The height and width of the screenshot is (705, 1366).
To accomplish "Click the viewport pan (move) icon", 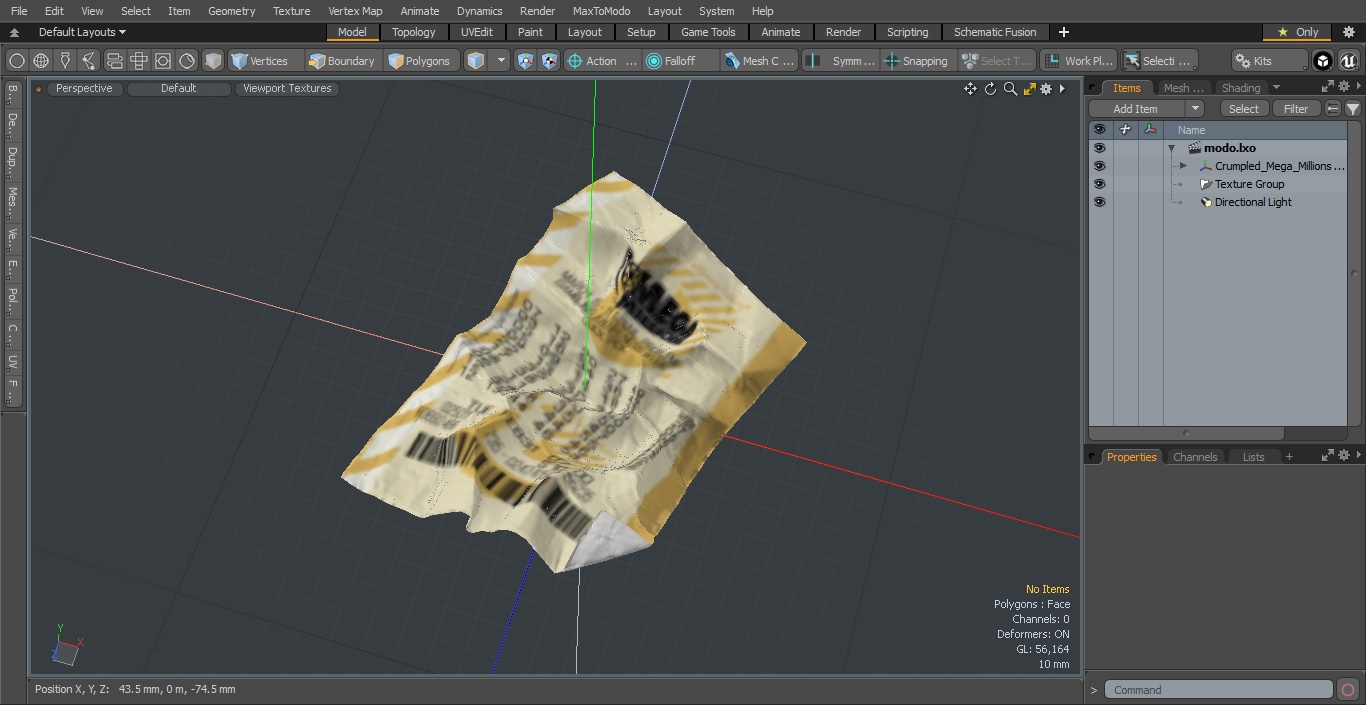I will click(x=970, y=89).
